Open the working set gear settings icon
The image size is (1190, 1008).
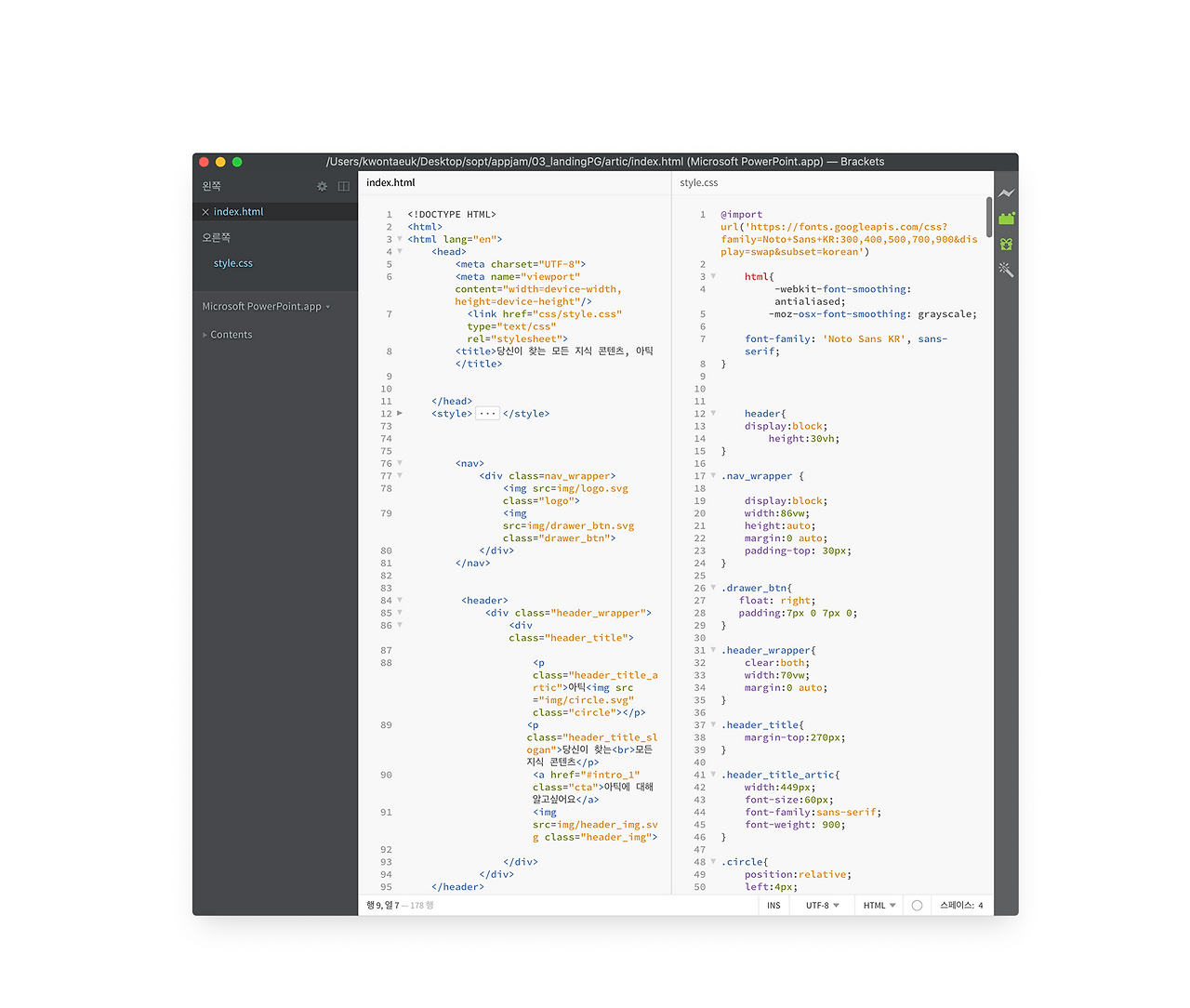[x=323, y=186]
